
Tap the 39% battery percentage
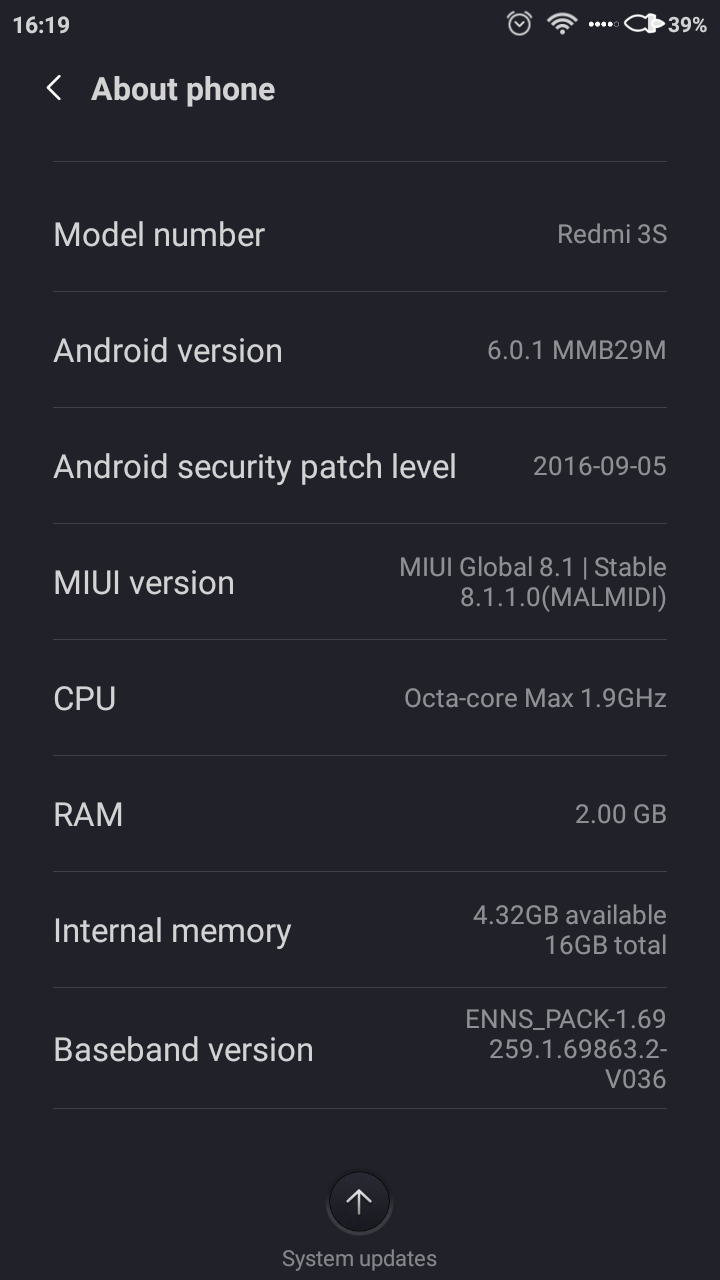click(x=688, y=25)
